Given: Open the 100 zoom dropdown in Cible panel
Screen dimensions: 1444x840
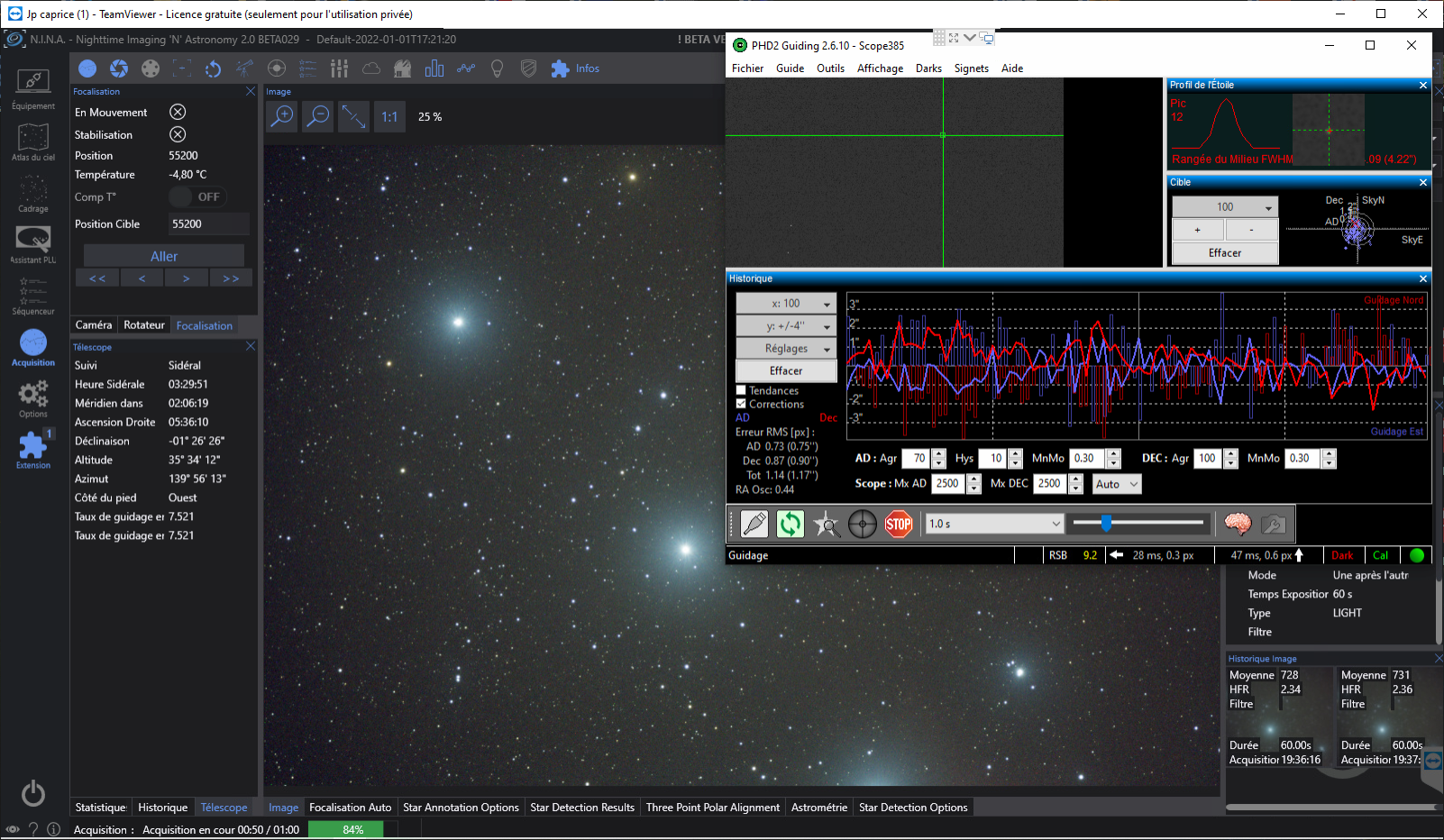Looking at the screenshot, I should [x=1225, y=207].
